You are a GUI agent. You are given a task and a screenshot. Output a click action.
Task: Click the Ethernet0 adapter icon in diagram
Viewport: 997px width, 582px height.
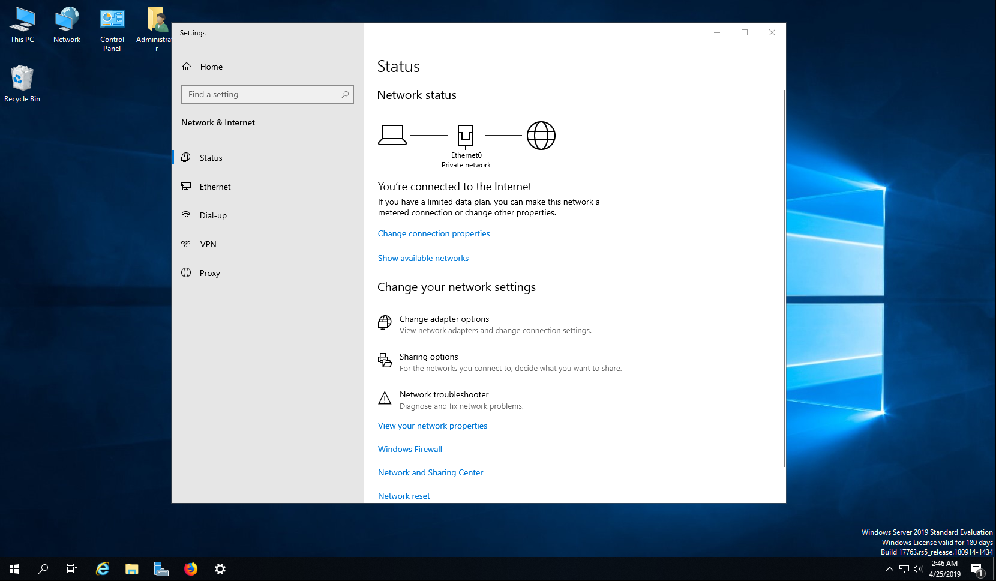[x=466, y=135]
